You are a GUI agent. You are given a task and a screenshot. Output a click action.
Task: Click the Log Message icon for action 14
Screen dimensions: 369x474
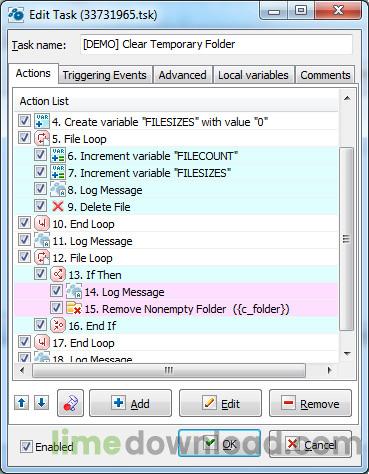pyautogui.click(x=74, y=292)
